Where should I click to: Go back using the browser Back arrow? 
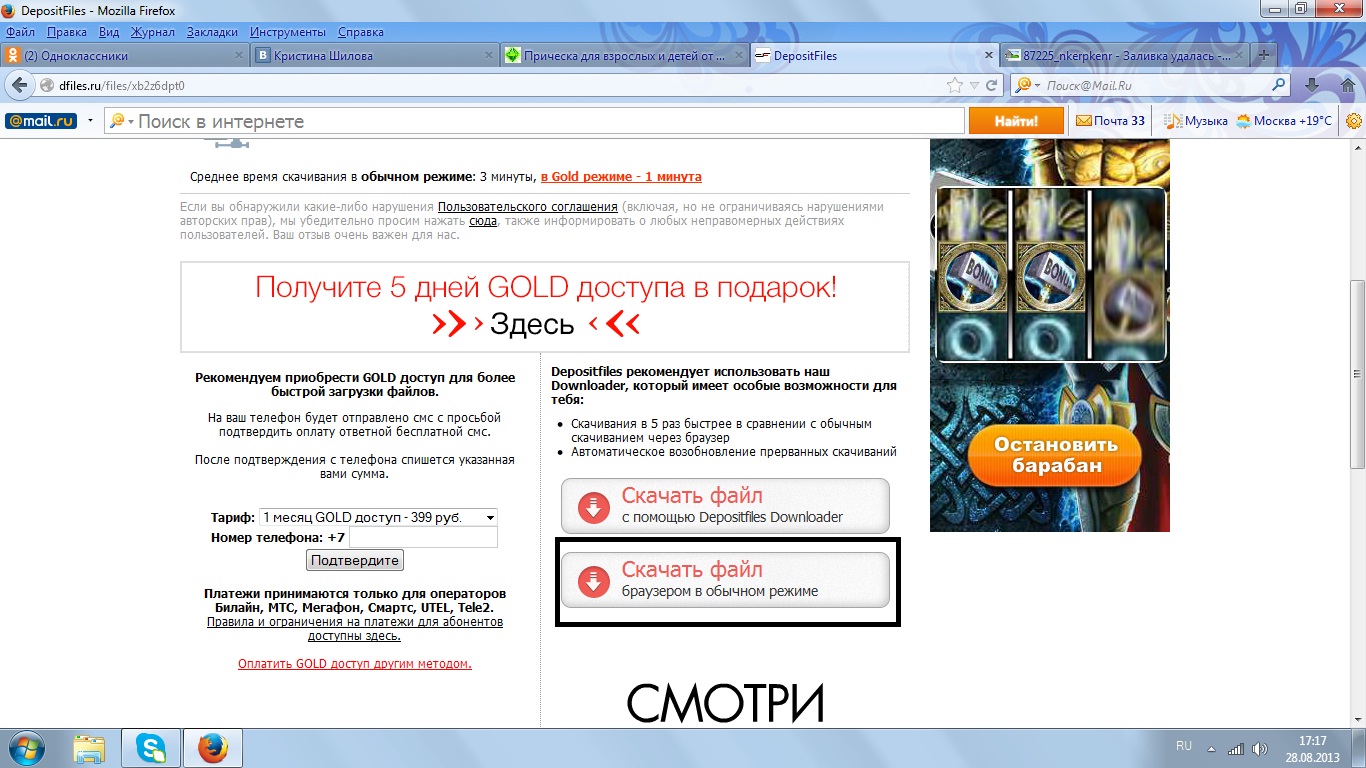20,85
